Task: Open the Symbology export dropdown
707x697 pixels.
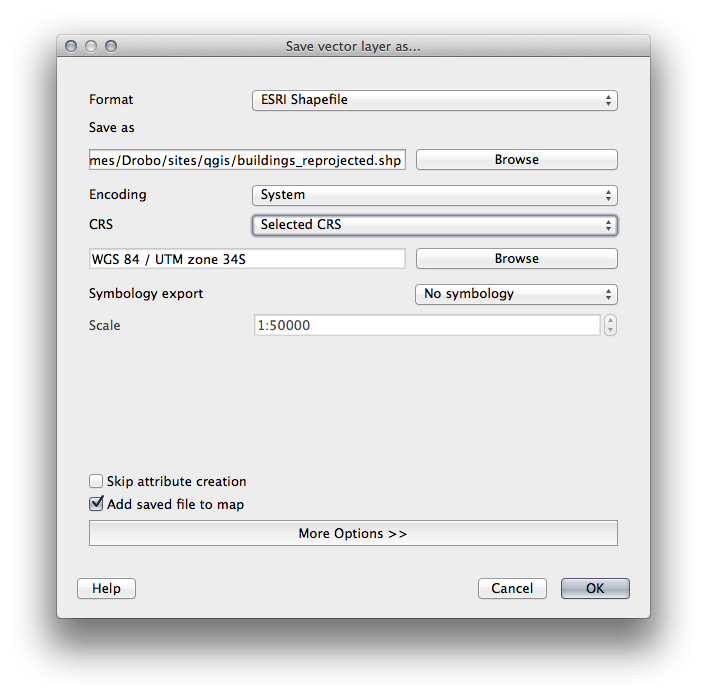Action: click(x=516, y=294)
